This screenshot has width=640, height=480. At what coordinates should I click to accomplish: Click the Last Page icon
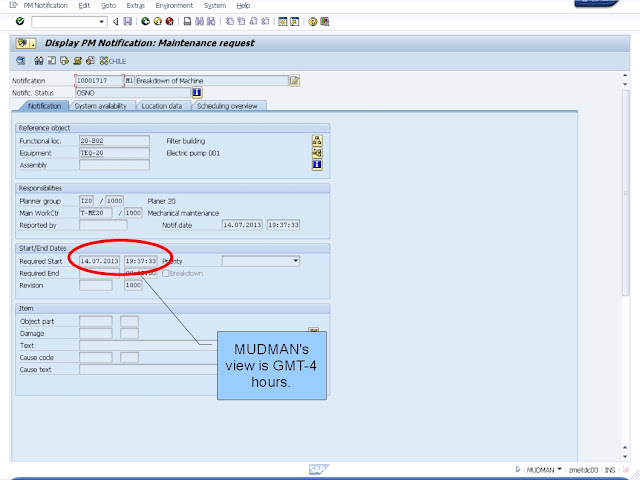coord(265,21)
